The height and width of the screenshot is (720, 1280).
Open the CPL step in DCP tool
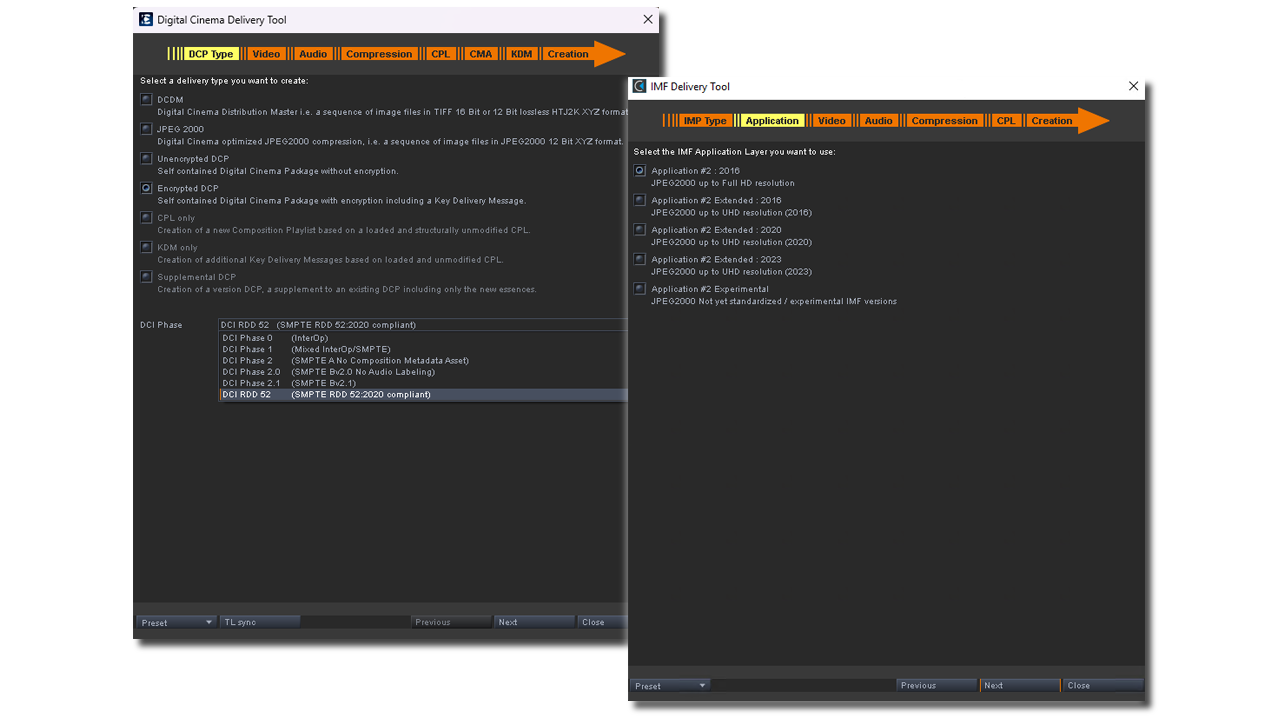(x=441, y=54)
